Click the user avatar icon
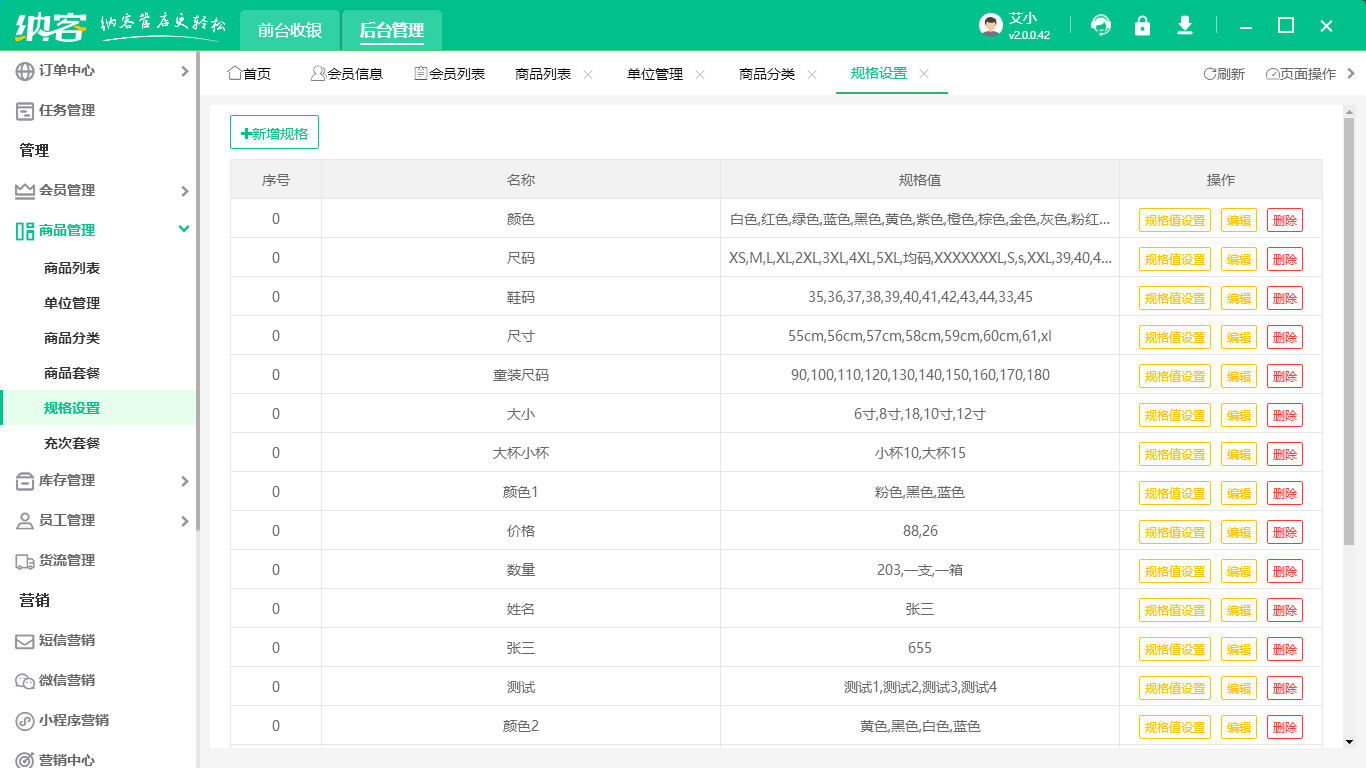1366x768 pixels. 990,26
